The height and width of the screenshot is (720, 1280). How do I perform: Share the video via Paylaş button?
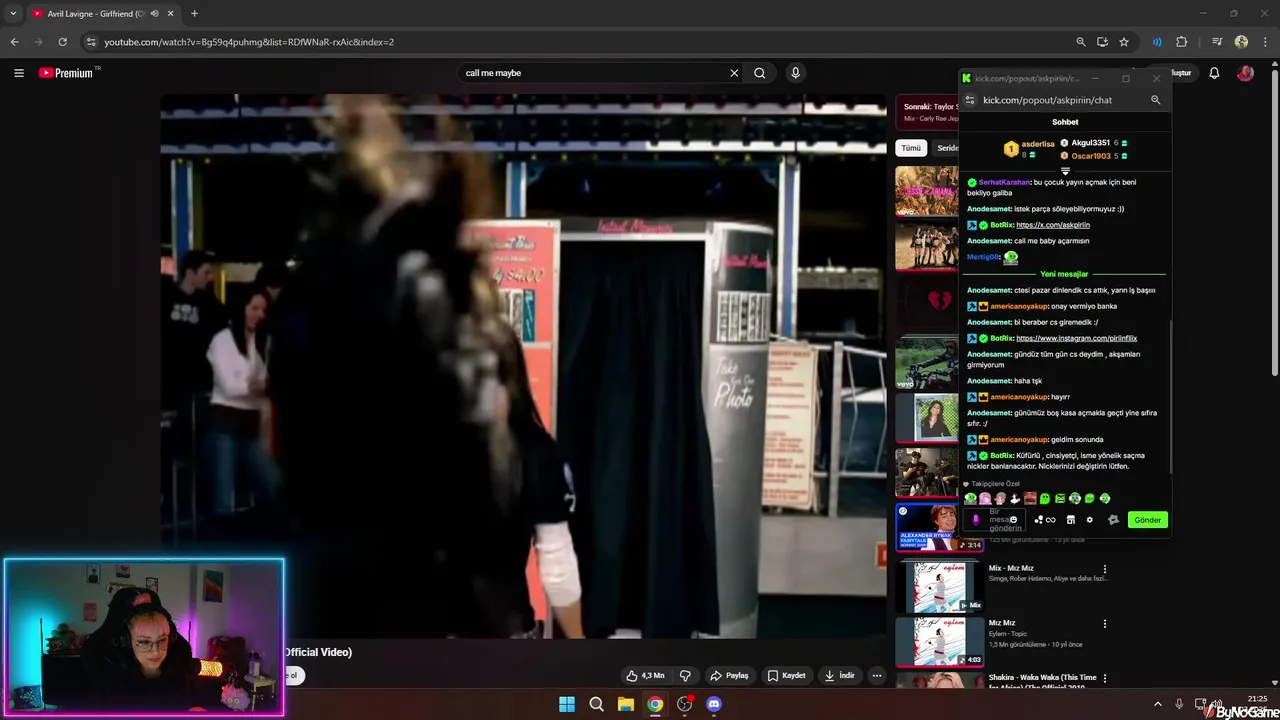729,676
